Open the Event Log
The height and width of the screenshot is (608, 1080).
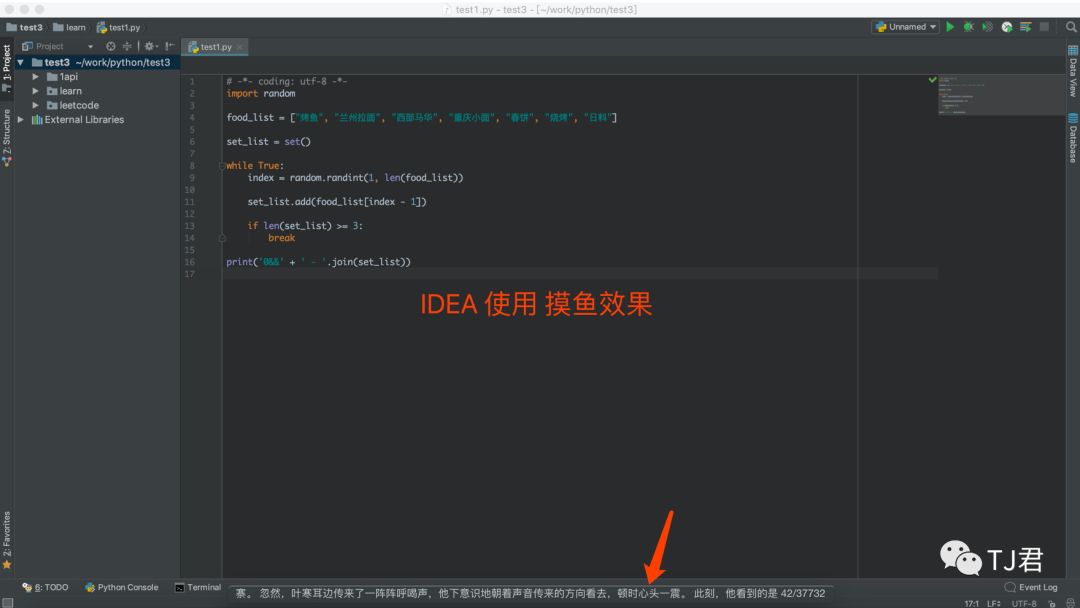(x=1031, y=587)
